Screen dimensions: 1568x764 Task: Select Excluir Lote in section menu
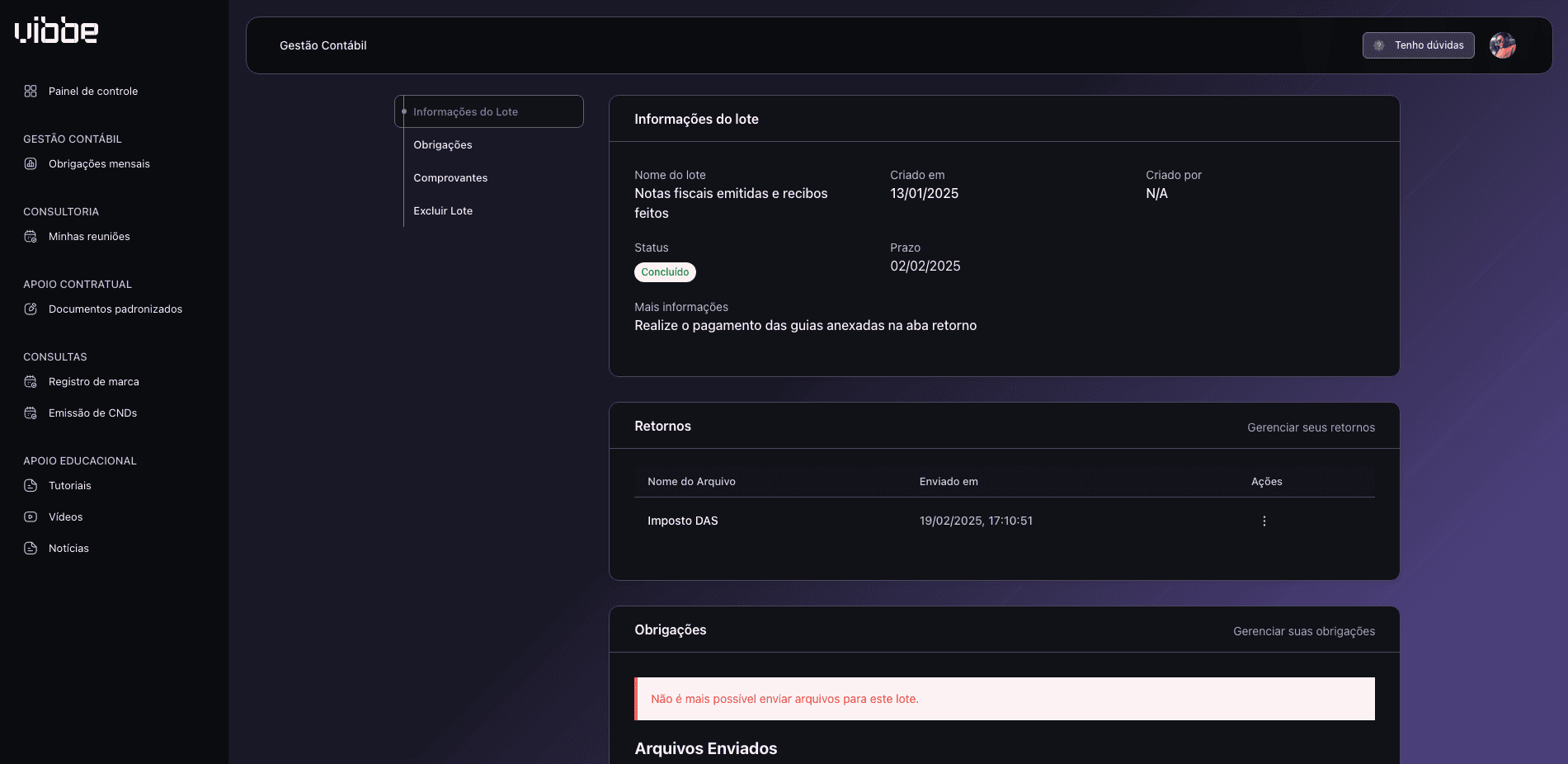coord(443,211)
